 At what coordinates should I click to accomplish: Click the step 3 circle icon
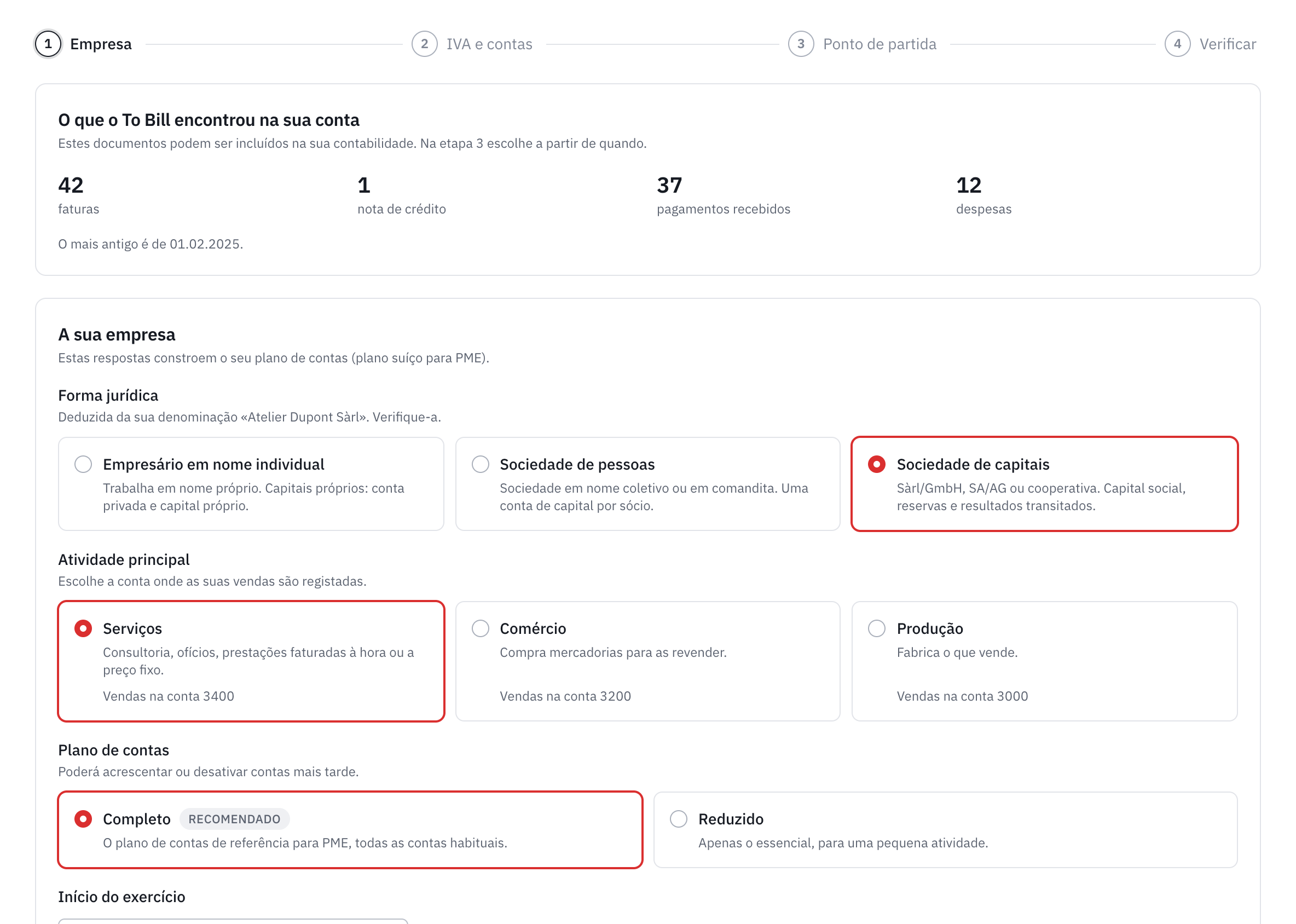[x=801, y=44]
